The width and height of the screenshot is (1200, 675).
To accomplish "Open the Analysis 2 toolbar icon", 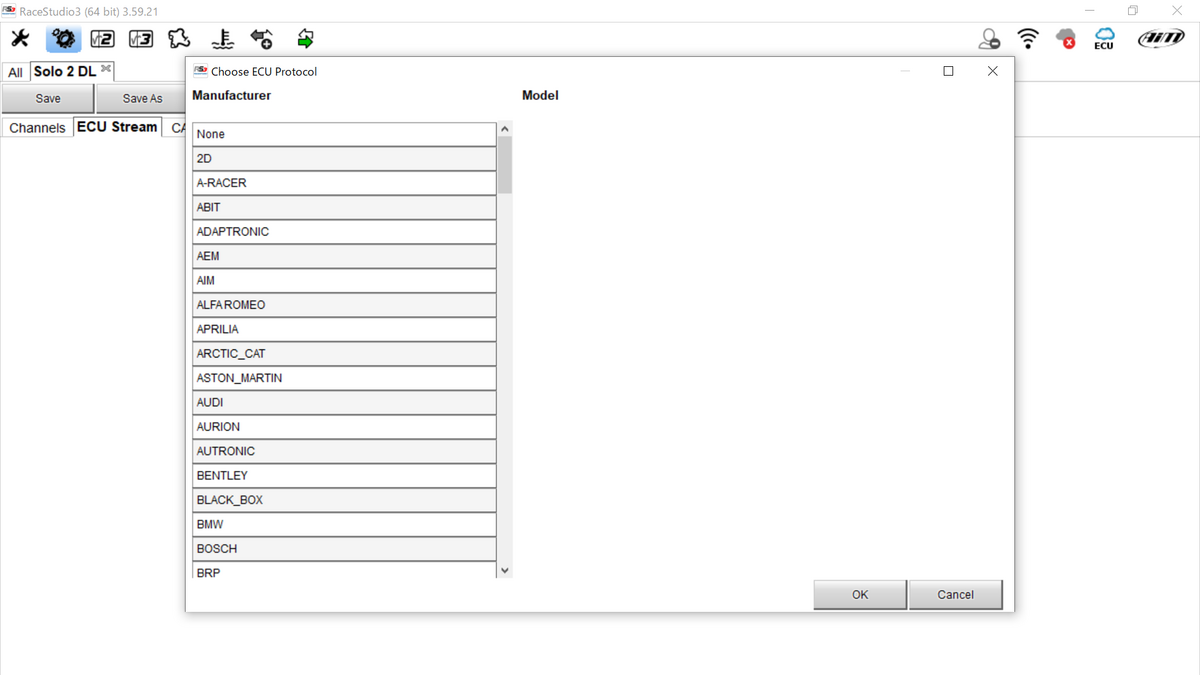I will pos(102,39).
